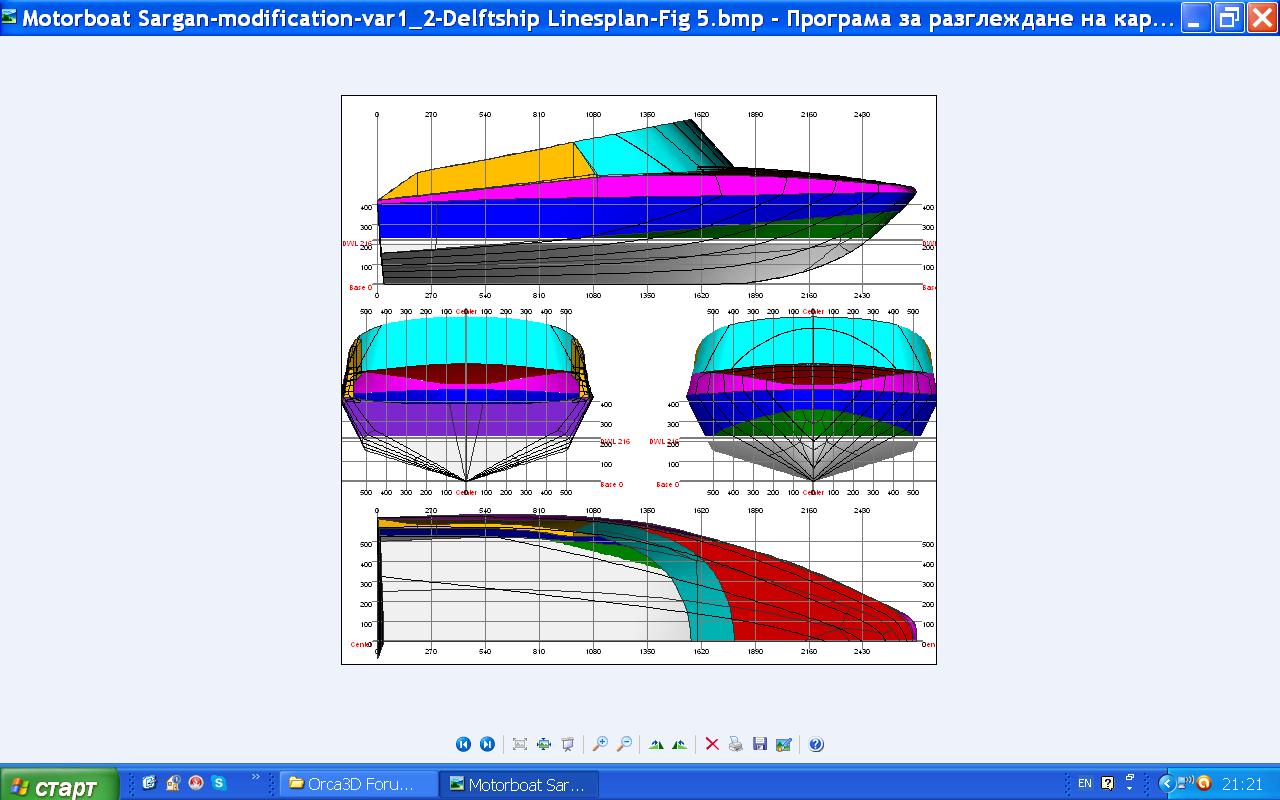Expand the quick launch chevron
Screen dimensions: 1280x800
click(x=256, y=777)
